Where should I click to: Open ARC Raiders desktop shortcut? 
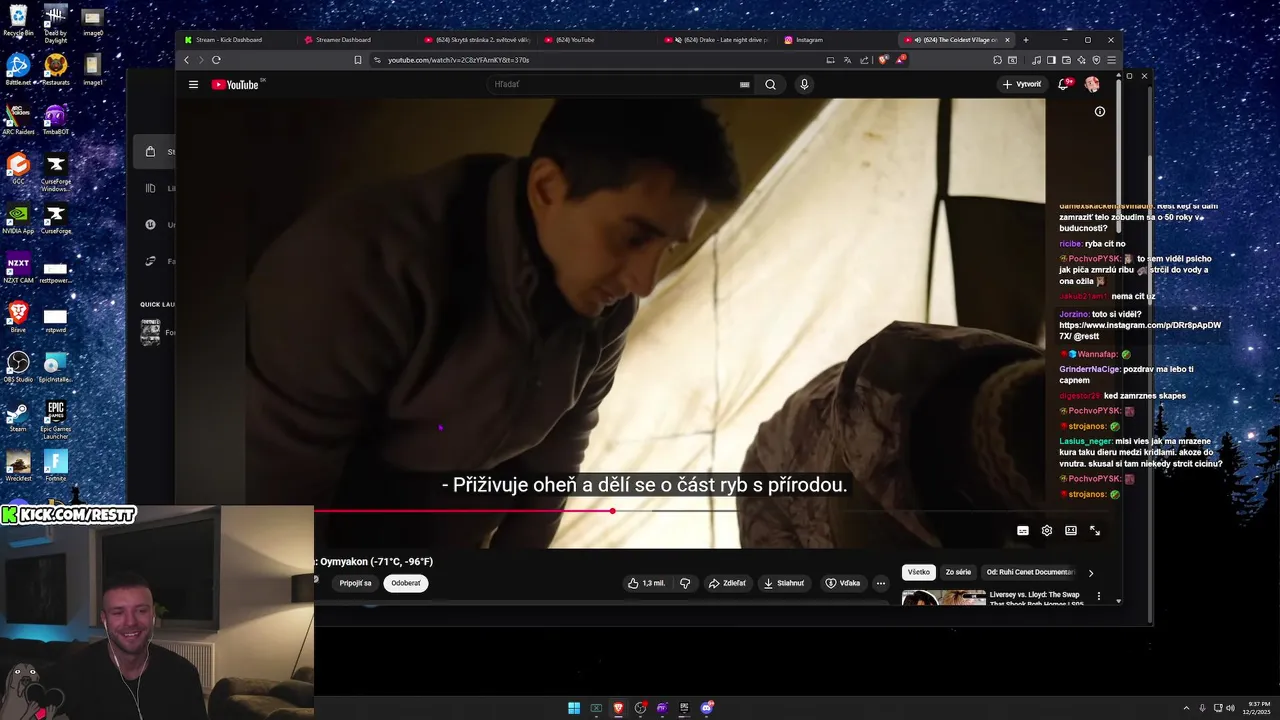click(18, 119)
